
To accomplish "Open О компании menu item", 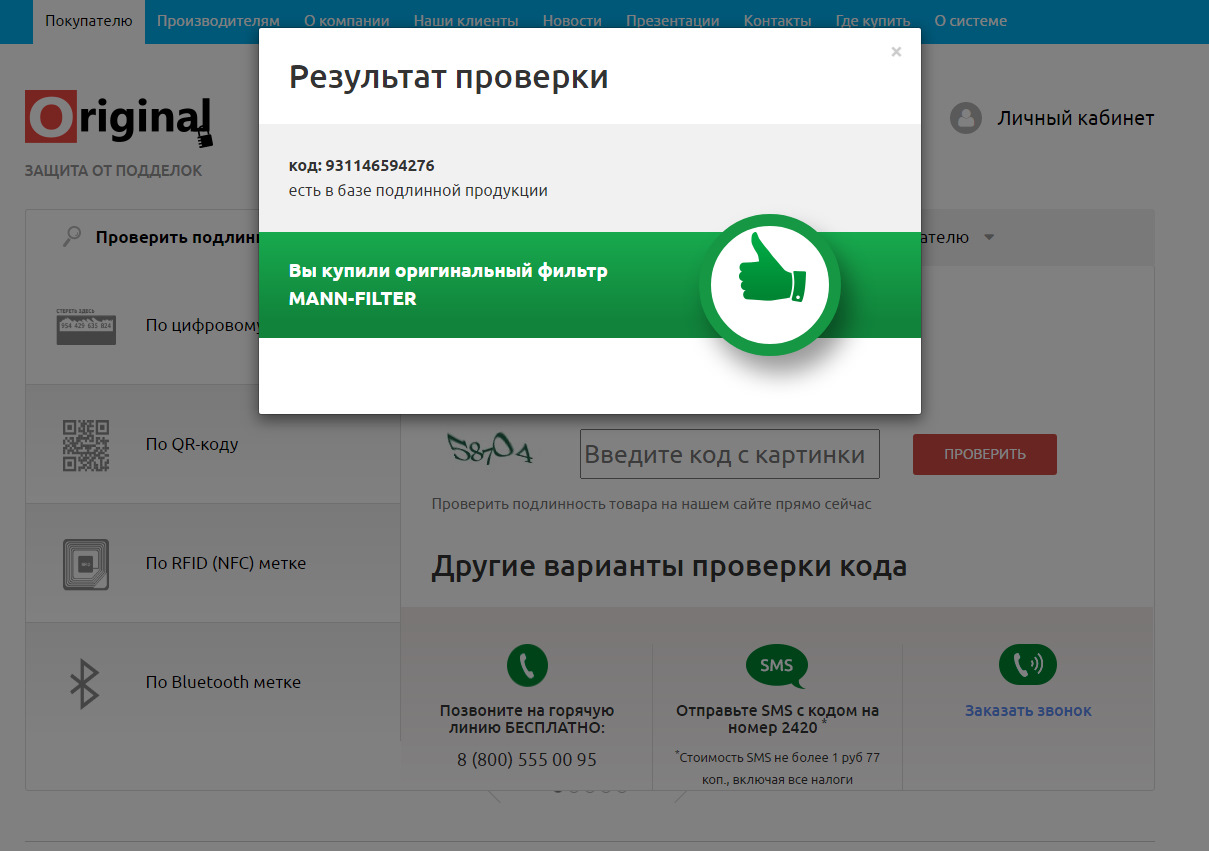I will [x=346, y=21].
